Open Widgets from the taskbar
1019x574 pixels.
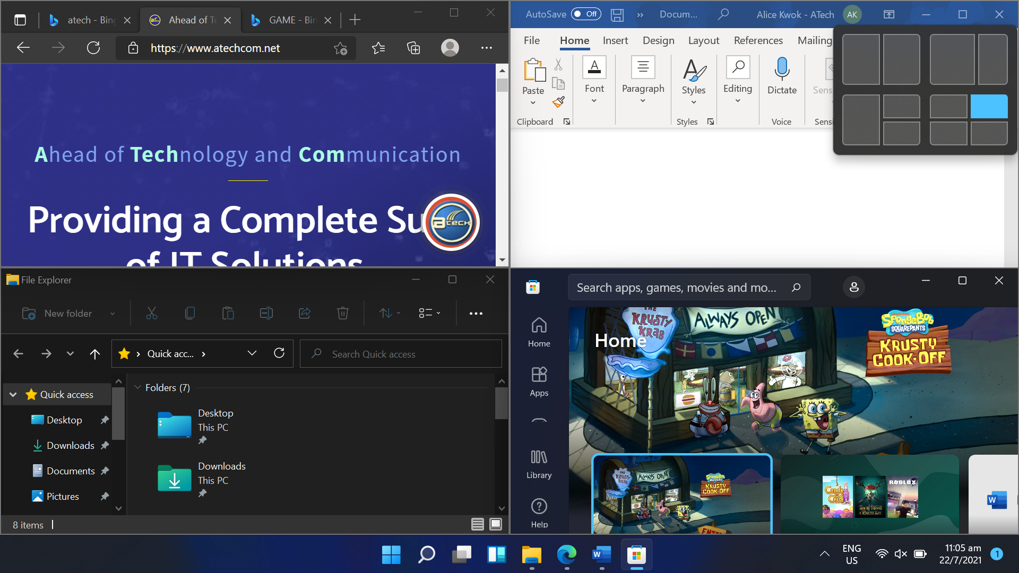(x=497, y=554)
